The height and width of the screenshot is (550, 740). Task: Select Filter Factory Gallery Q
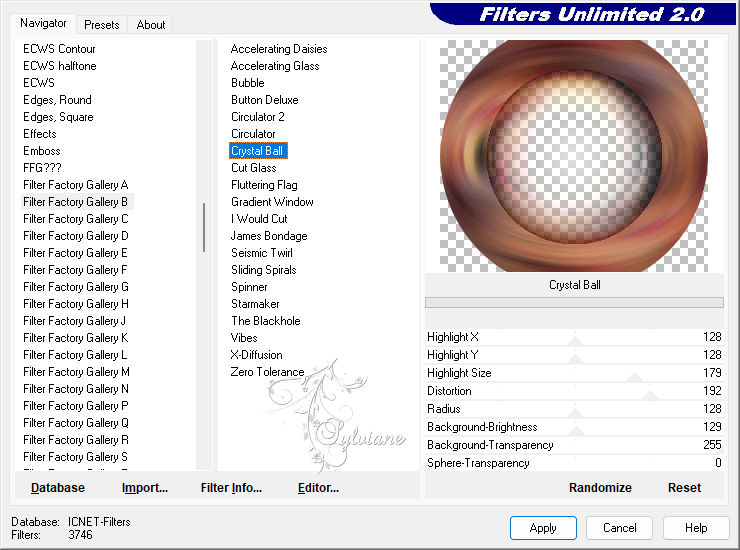tap(76, 423)
